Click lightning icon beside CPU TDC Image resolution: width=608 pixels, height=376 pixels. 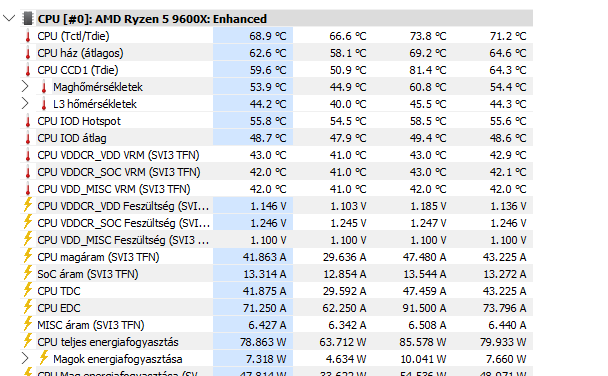coord(28,290)
